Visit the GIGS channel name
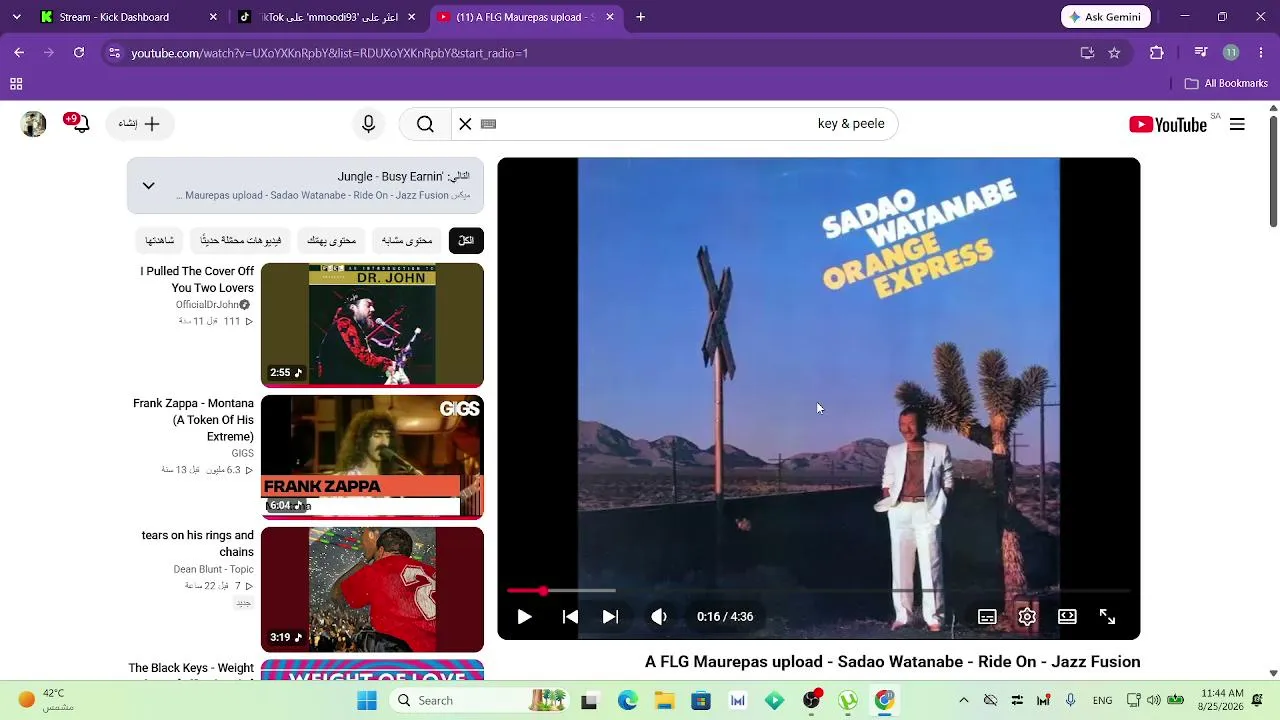The height and width of the screenshot is (720, 1280). coord(243,454)
